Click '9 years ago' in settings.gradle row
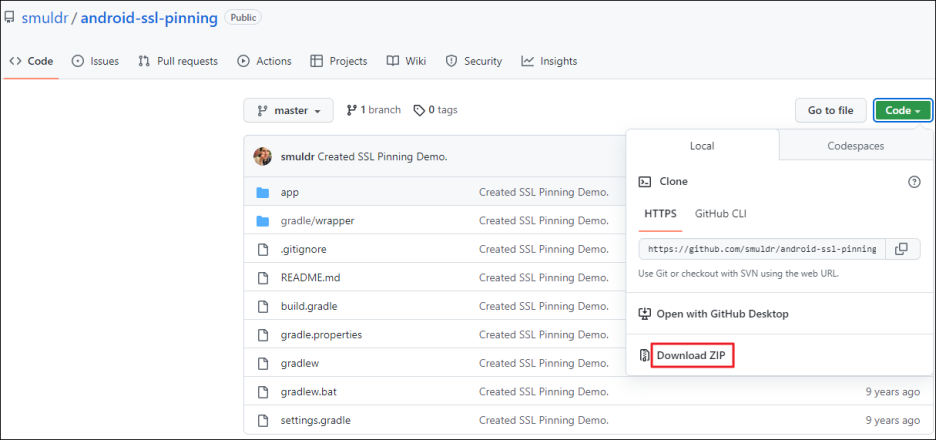This screenshot has width=936, height=440. 892,420
